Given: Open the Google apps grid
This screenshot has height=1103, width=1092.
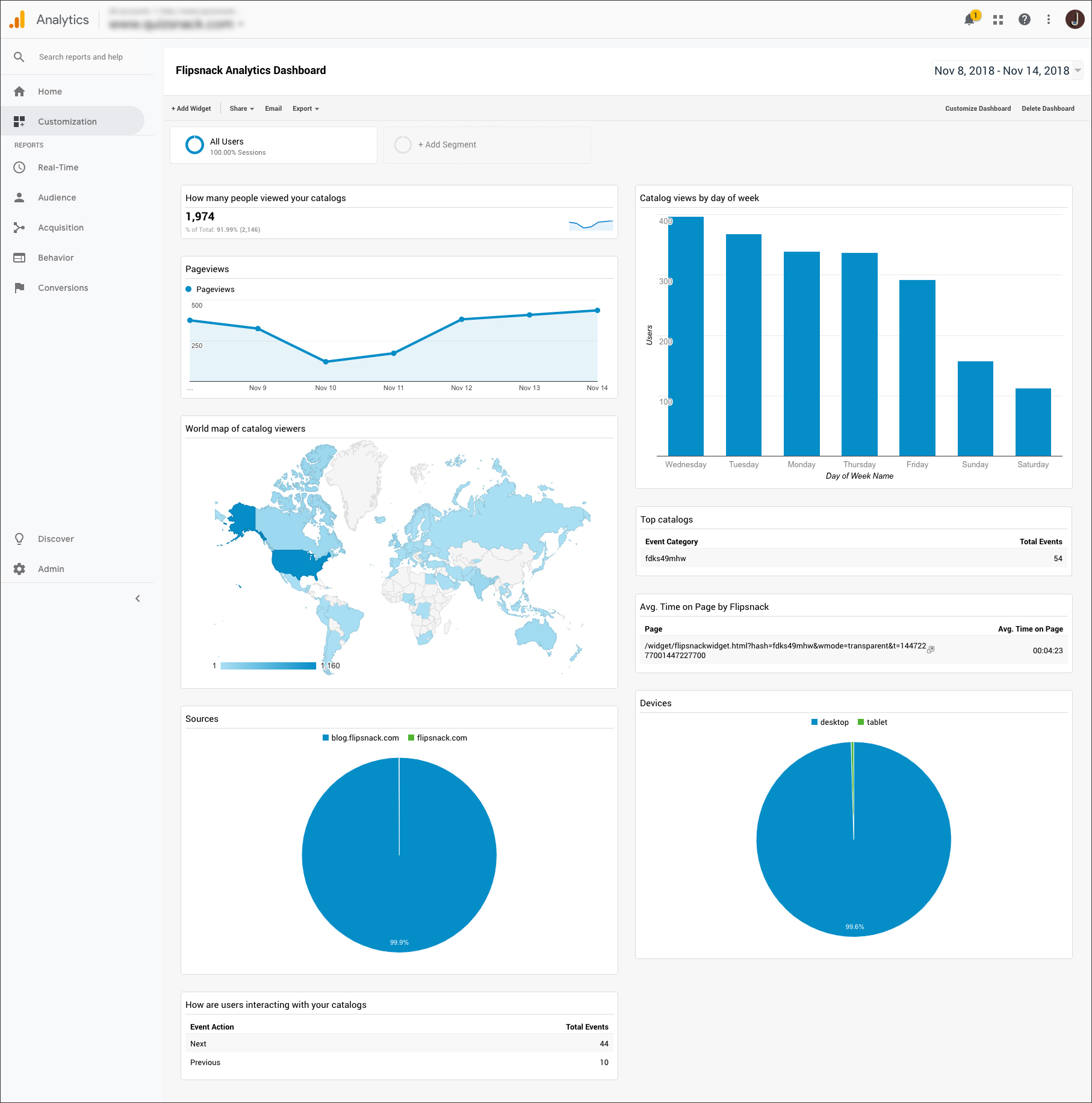Looking at the screenshot, I should pos(998,20).
